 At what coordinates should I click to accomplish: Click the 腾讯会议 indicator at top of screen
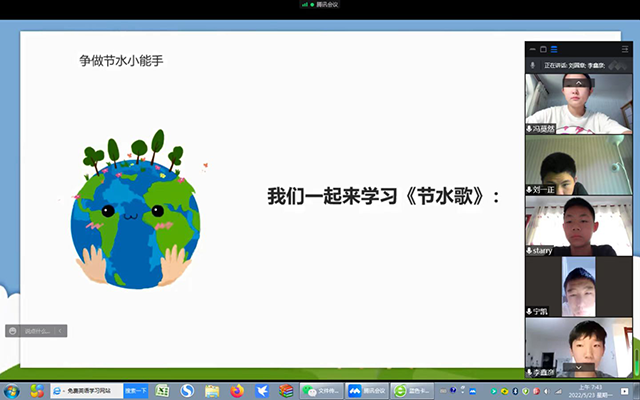320,4
